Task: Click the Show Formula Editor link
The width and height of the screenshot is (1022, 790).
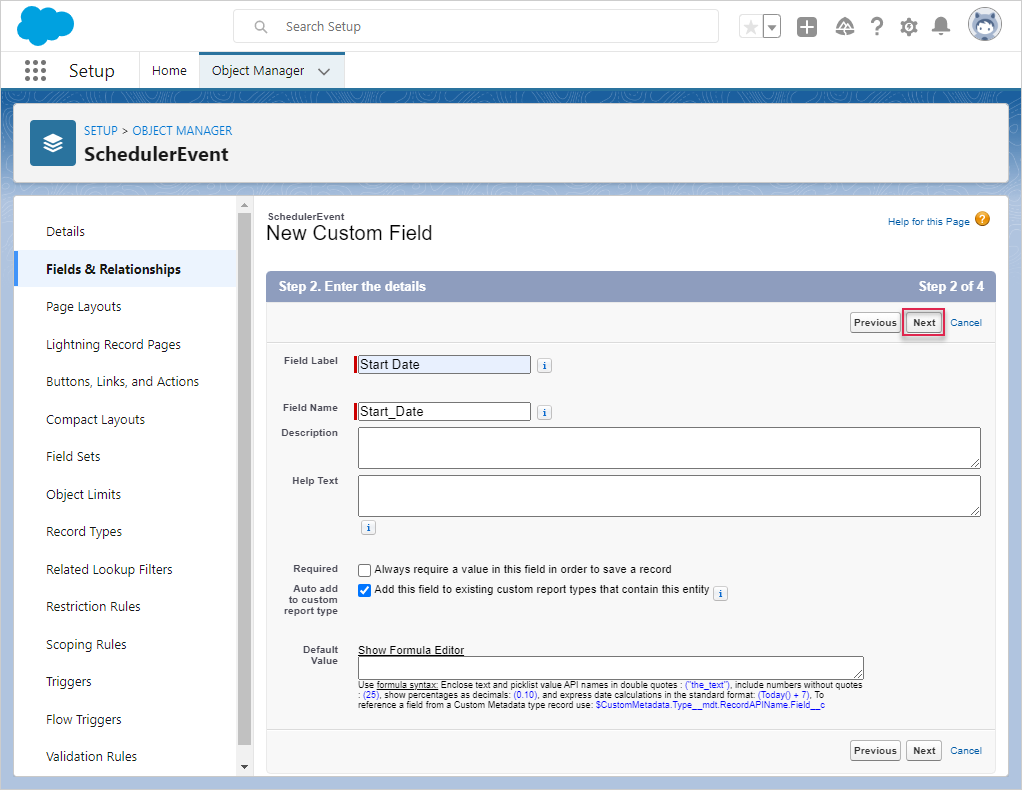Action: tap(411, 650)
